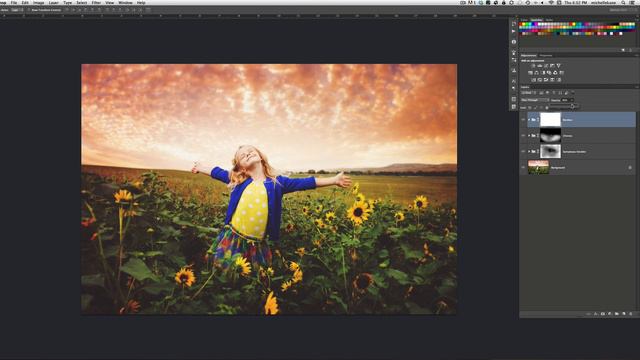Image resolution: width=640 pixels, height=360 pixels.
Task: Select the Background layer thumbnail
Action: pyautogui.click(x=538, y=167)
